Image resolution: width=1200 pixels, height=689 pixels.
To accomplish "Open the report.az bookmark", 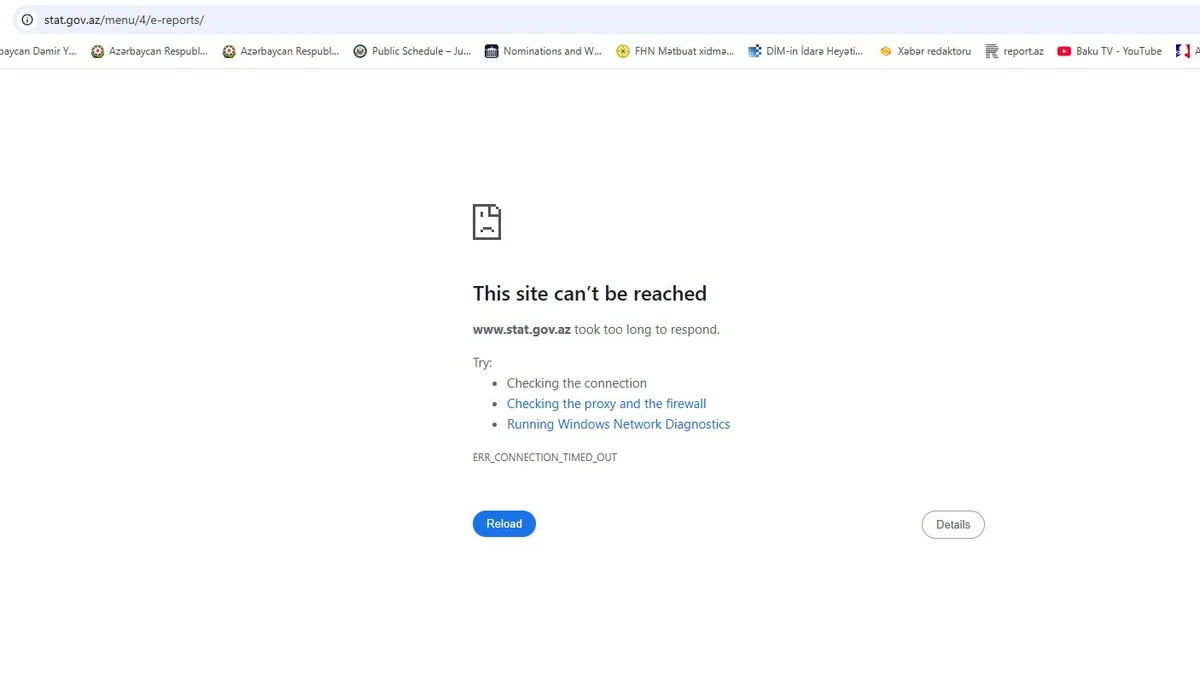I will pyautogui.click(x=1014, y=51).
